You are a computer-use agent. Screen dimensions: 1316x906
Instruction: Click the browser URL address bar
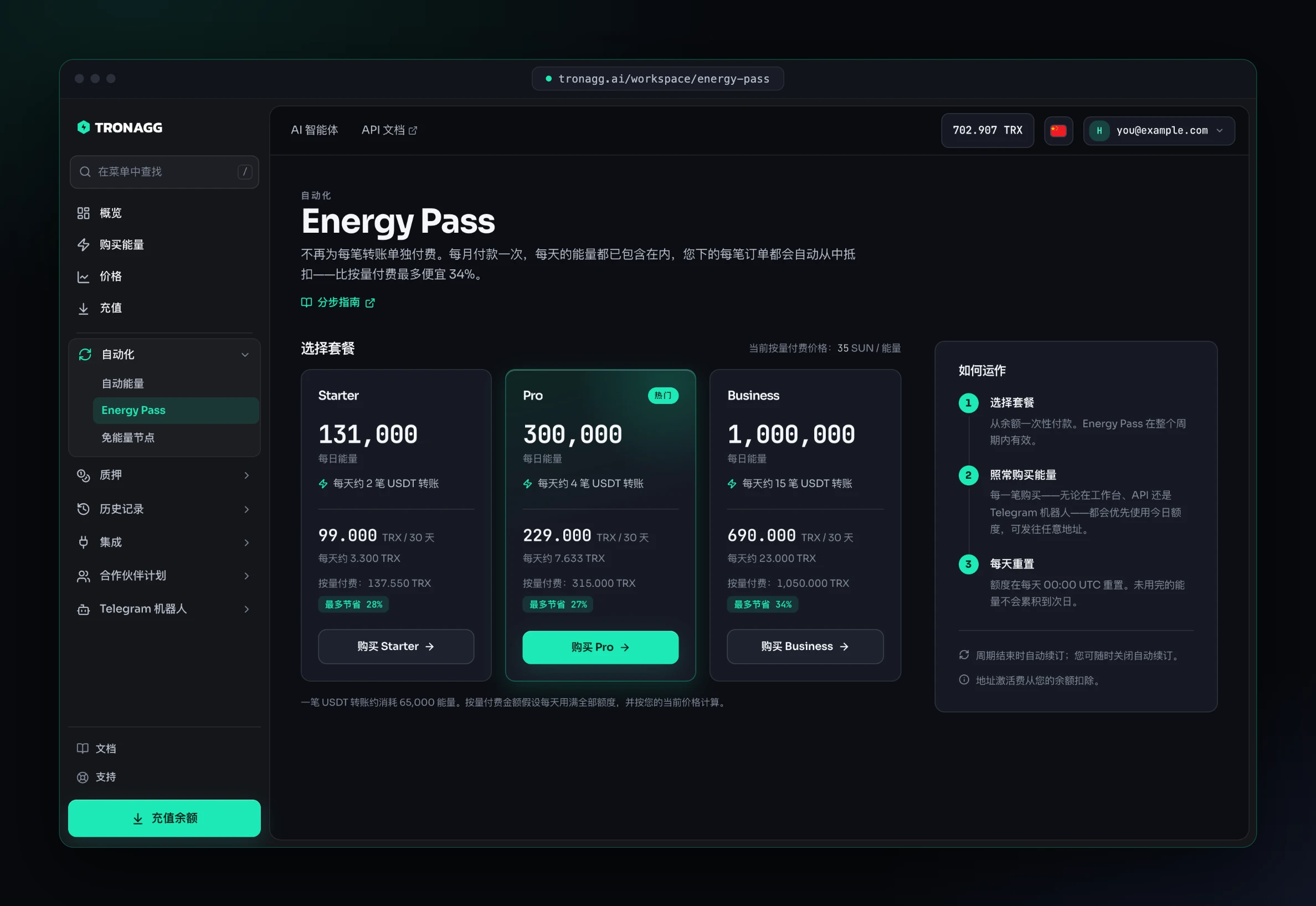657,78
